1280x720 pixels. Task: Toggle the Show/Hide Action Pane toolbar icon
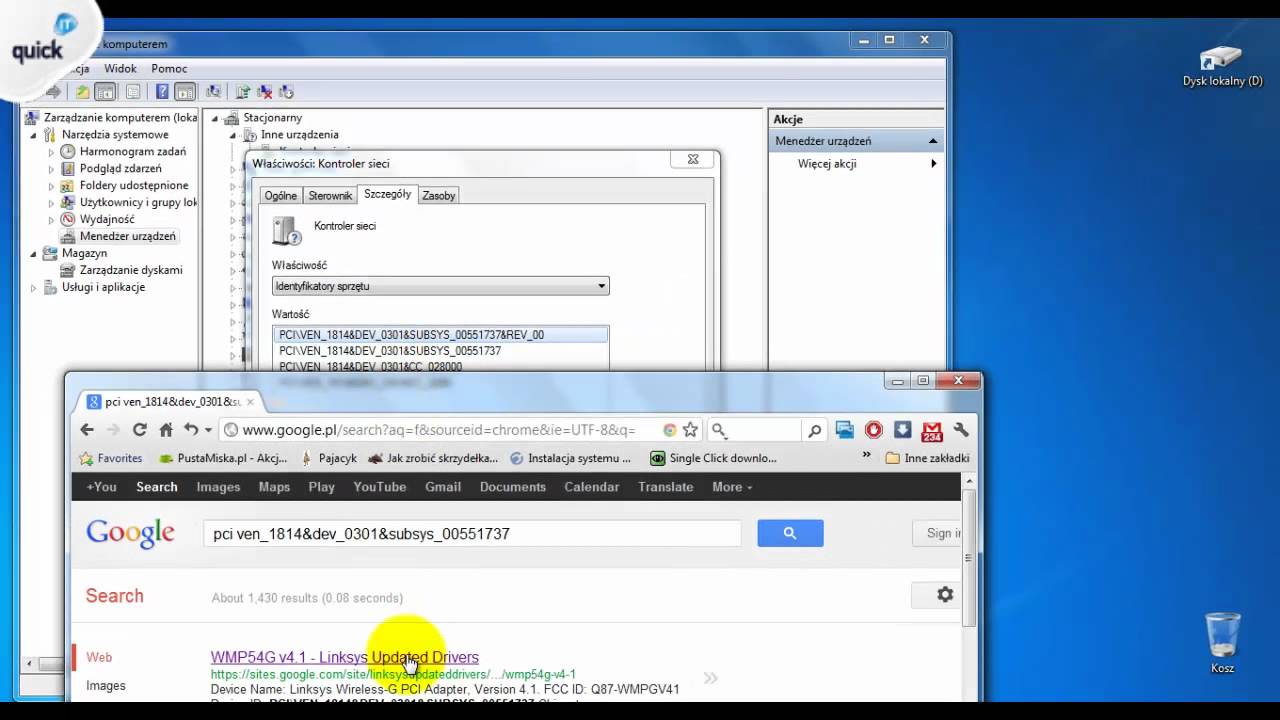(x=185, y=92)
